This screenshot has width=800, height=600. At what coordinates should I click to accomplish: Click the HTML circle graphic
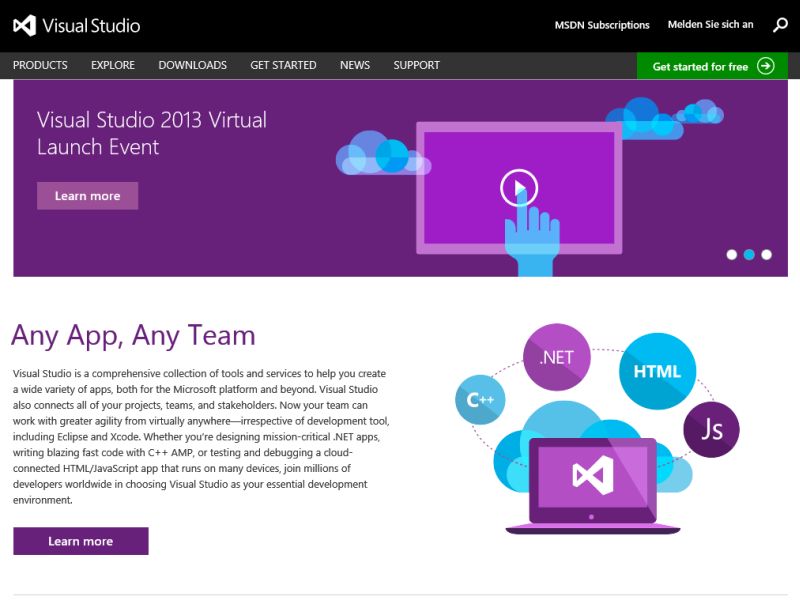coord(657,371)
